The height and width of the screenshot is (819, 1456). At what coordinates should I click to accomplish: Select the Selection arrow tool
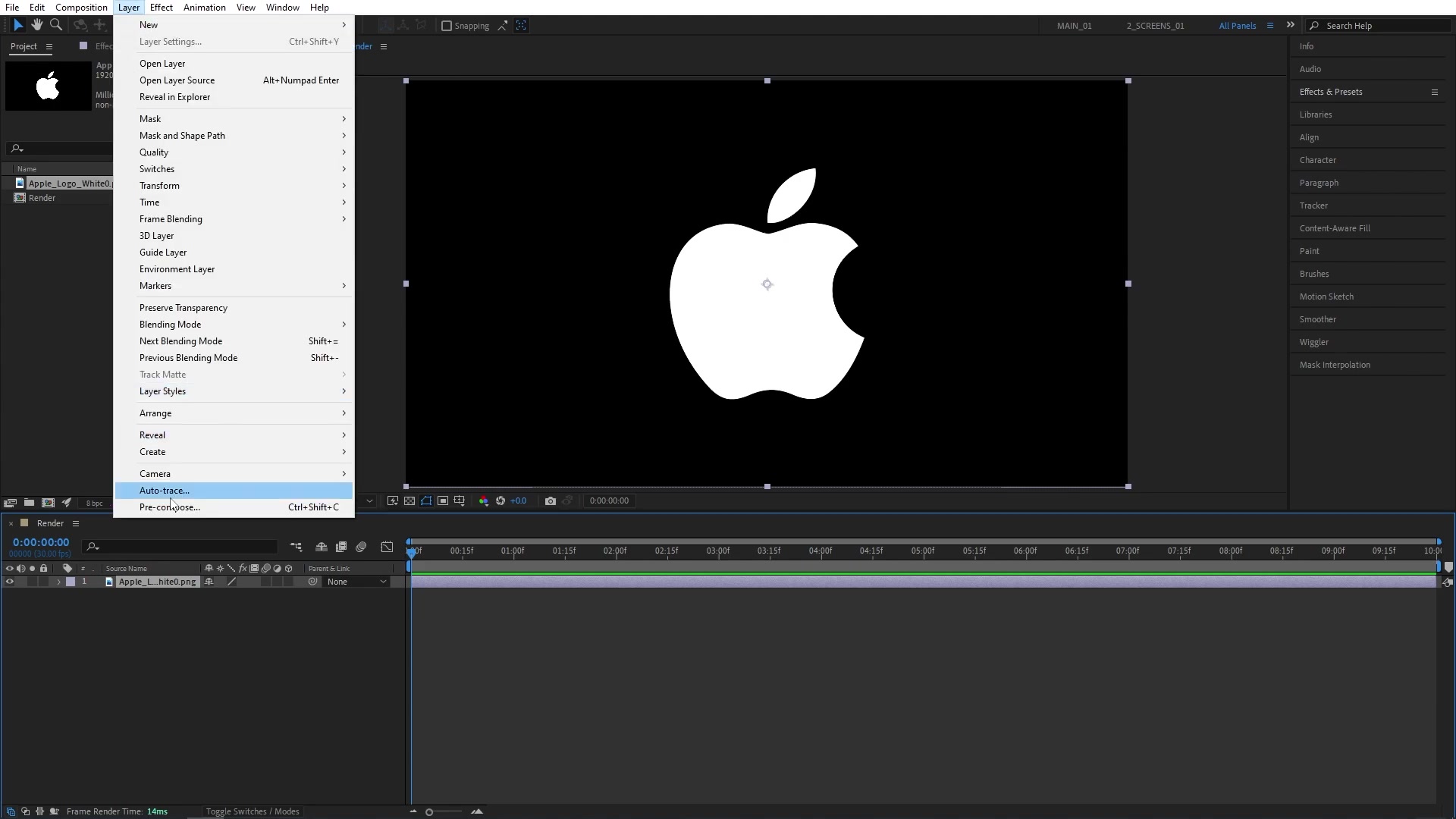[18, 25]
